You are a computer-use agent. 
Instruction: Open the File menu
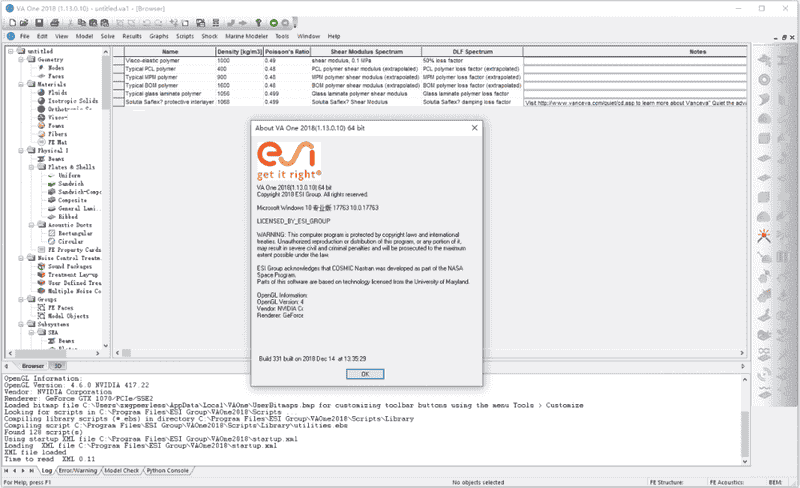tap(24, 36)
